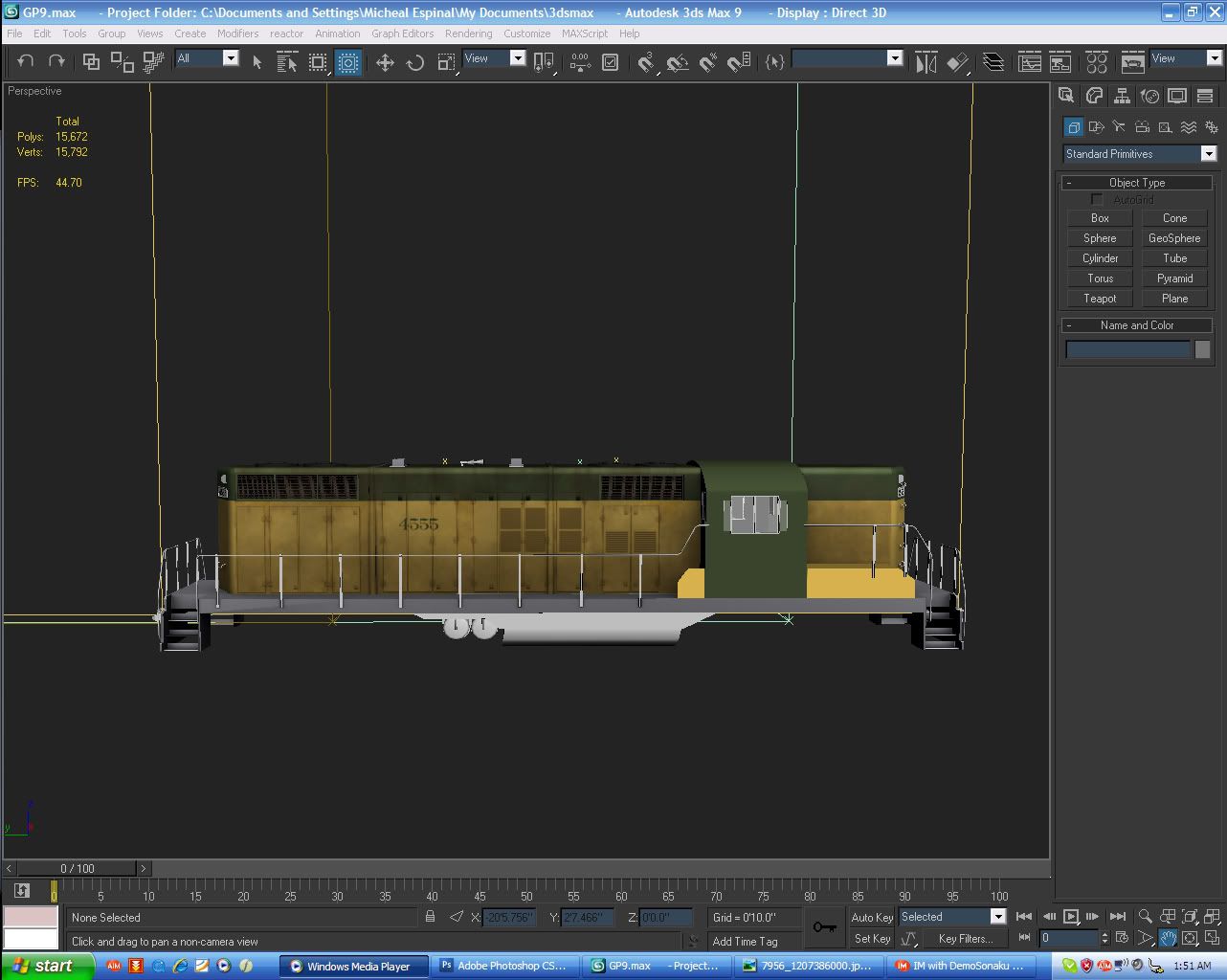Open the Rendering menu
Viewport: 1227px width, 980px height.
(468, 33)
